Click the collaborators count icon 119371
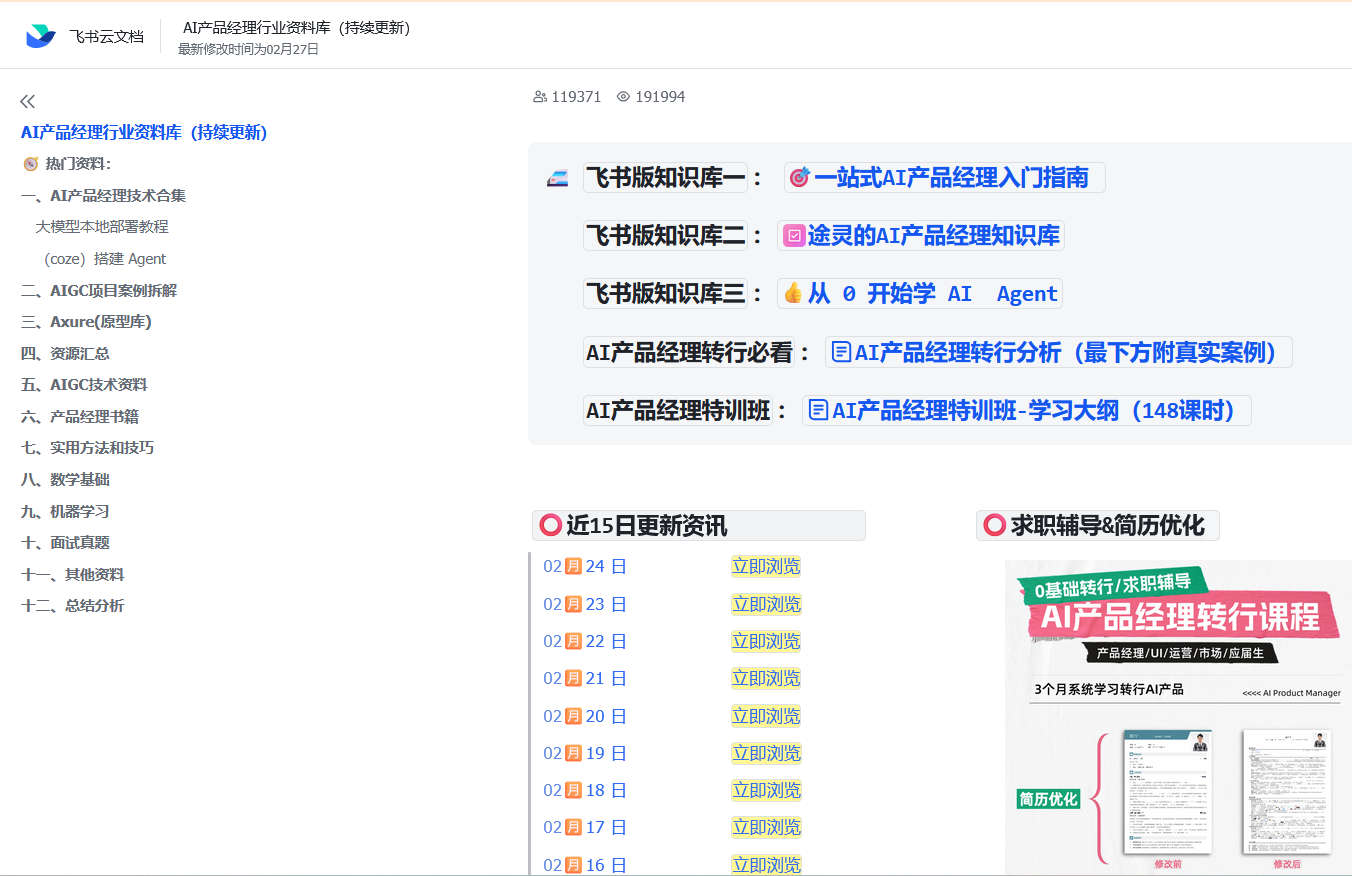Screen dimensions: 1352x876 pyautogui.click(x=540, y=97)
